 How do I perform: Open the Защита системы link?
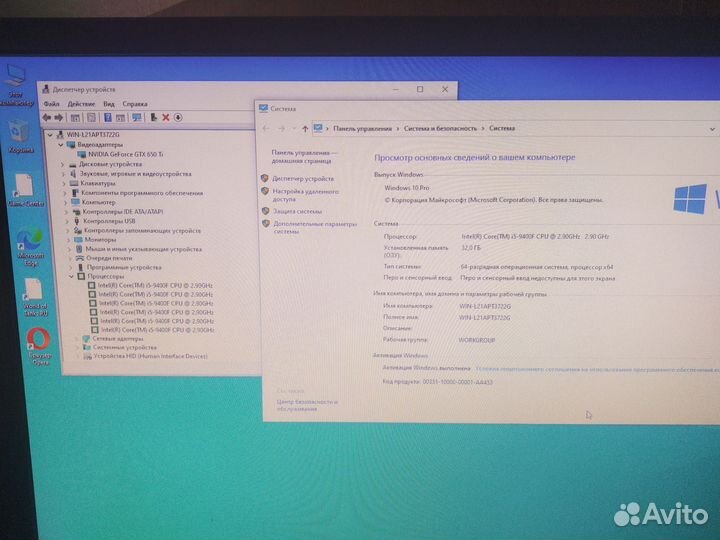tap(297, 211)
